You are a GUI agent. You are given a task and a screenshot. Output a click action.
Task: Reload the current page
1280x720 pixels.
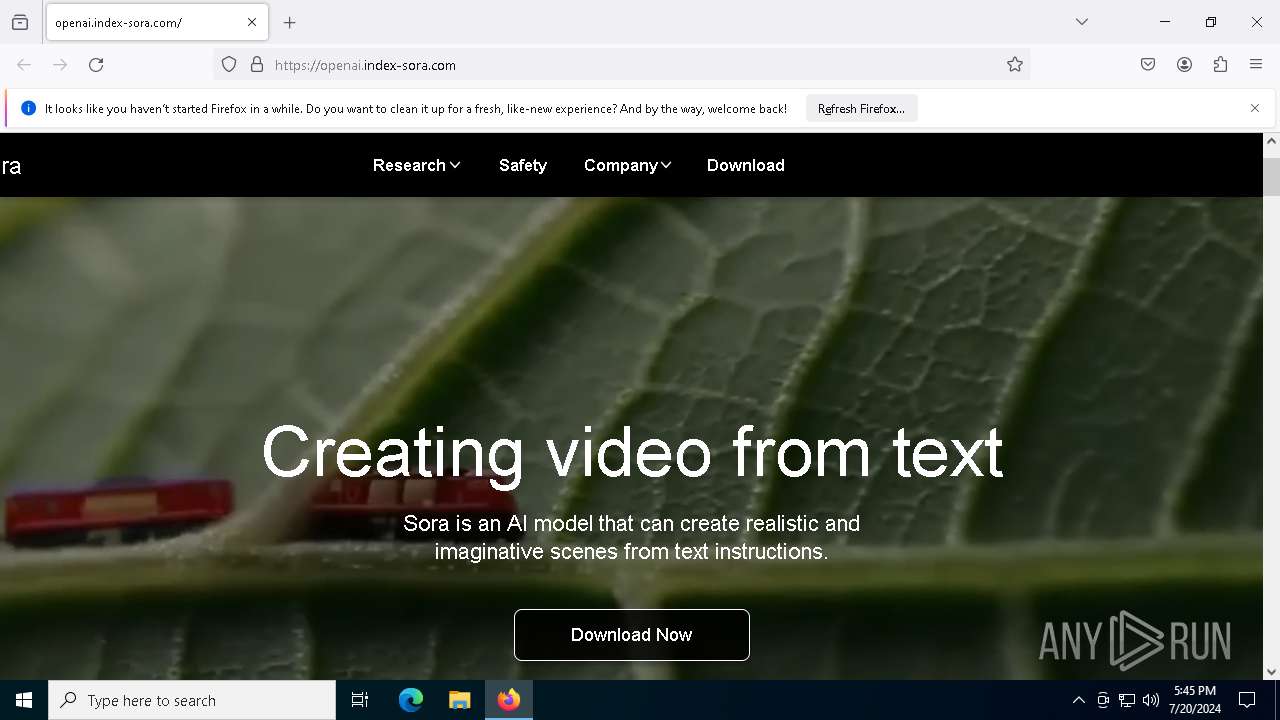(96, 65)
